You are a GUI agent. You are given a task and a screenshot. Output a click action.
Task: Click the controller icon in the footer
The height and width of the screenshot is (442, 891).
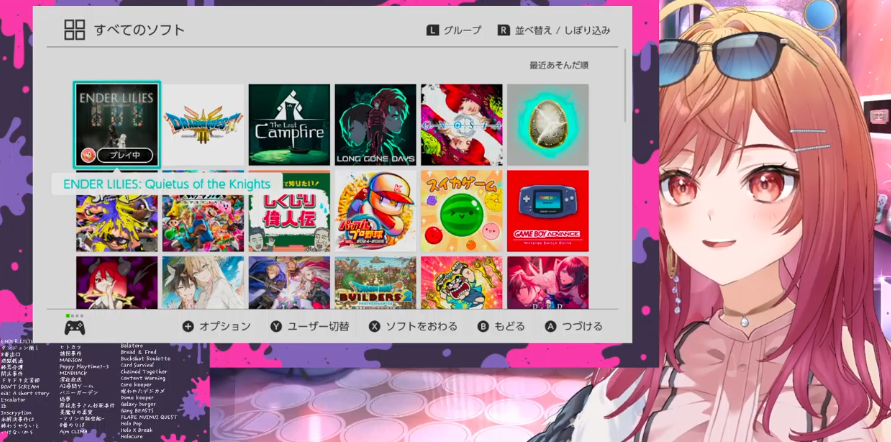point(74,327)
